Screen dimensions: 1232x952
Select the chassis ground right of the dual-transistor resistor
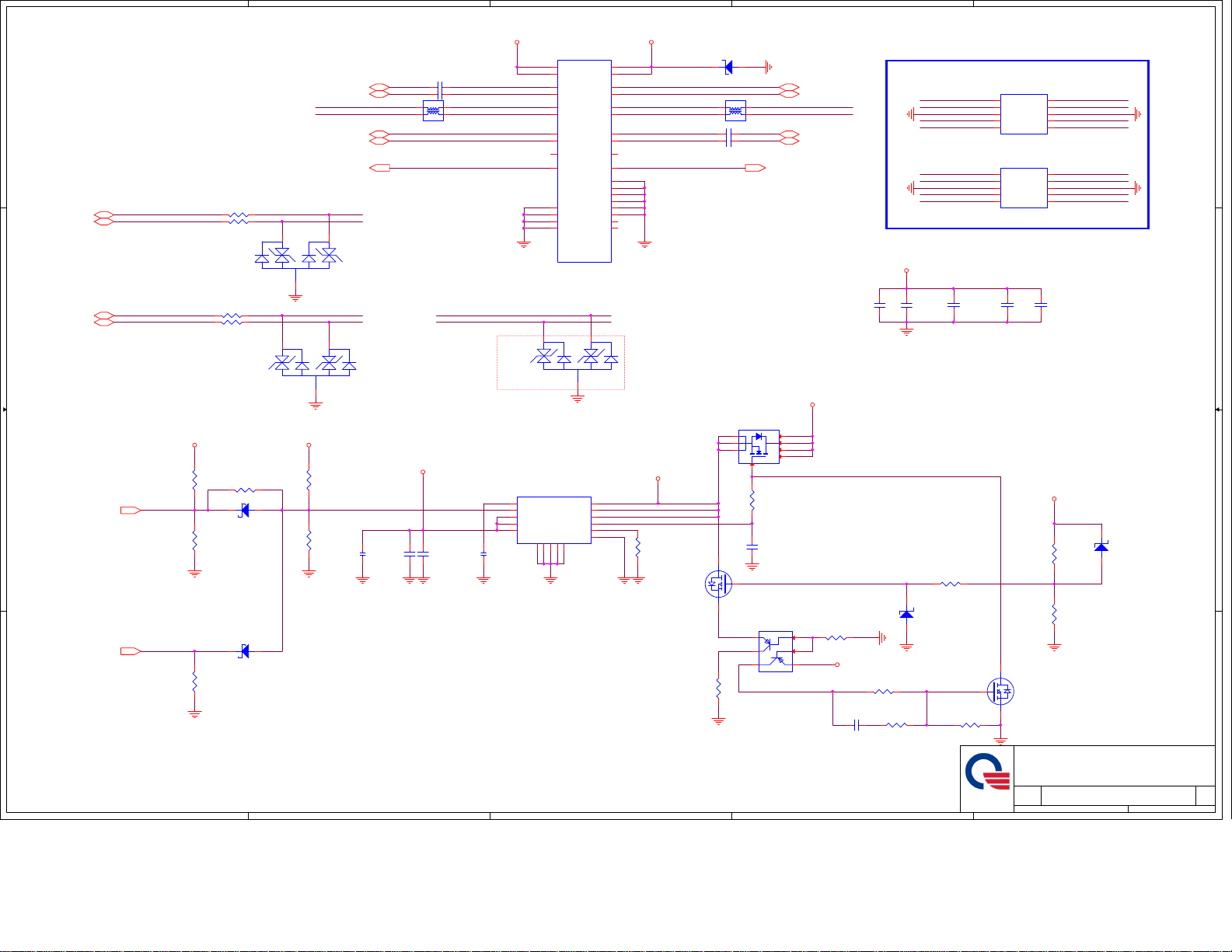[882, 638]
